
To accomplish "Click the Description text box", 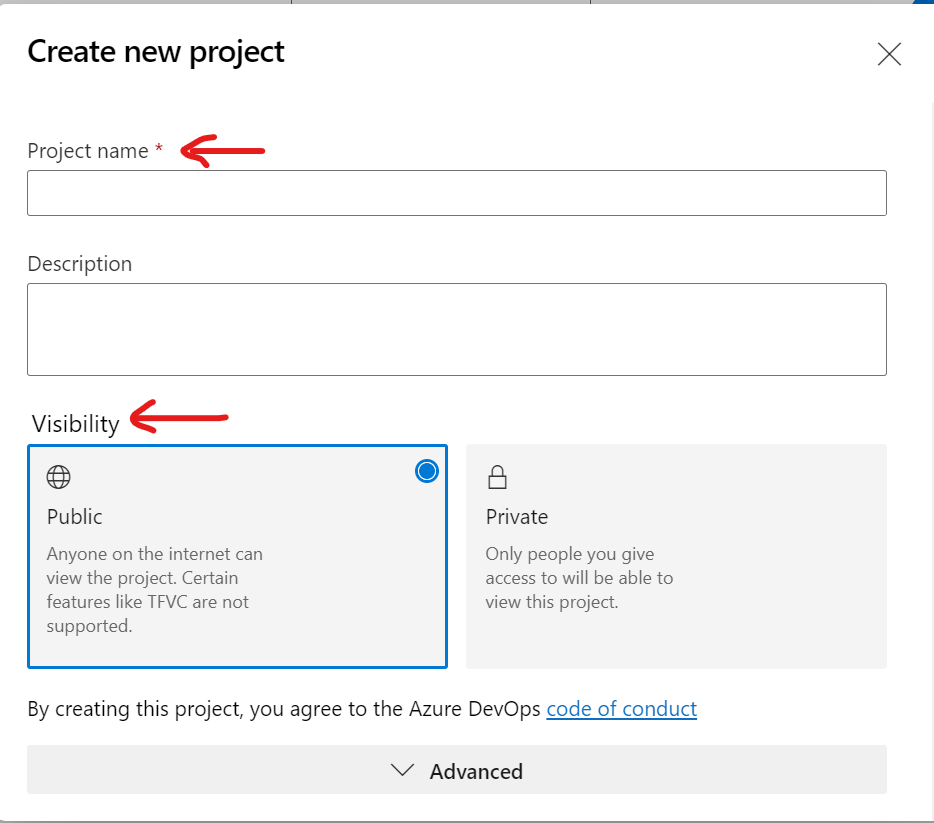I will tap(456, 328).
